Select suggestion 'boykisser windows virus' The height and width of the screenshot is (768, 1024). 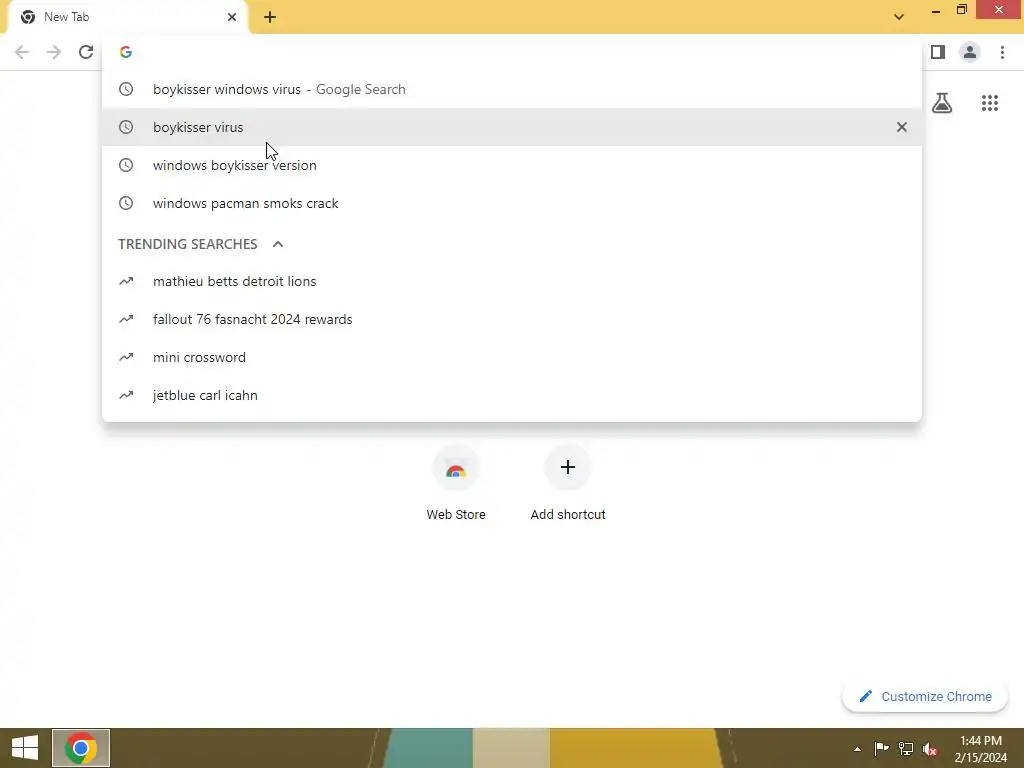(x=512, y=89)
